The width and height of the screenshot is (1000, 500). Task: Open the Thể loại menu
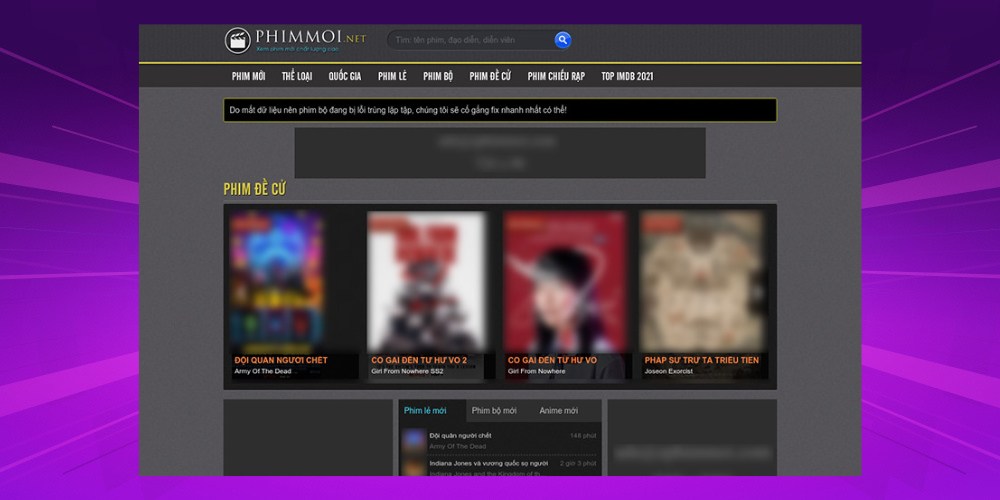[297, 77]
